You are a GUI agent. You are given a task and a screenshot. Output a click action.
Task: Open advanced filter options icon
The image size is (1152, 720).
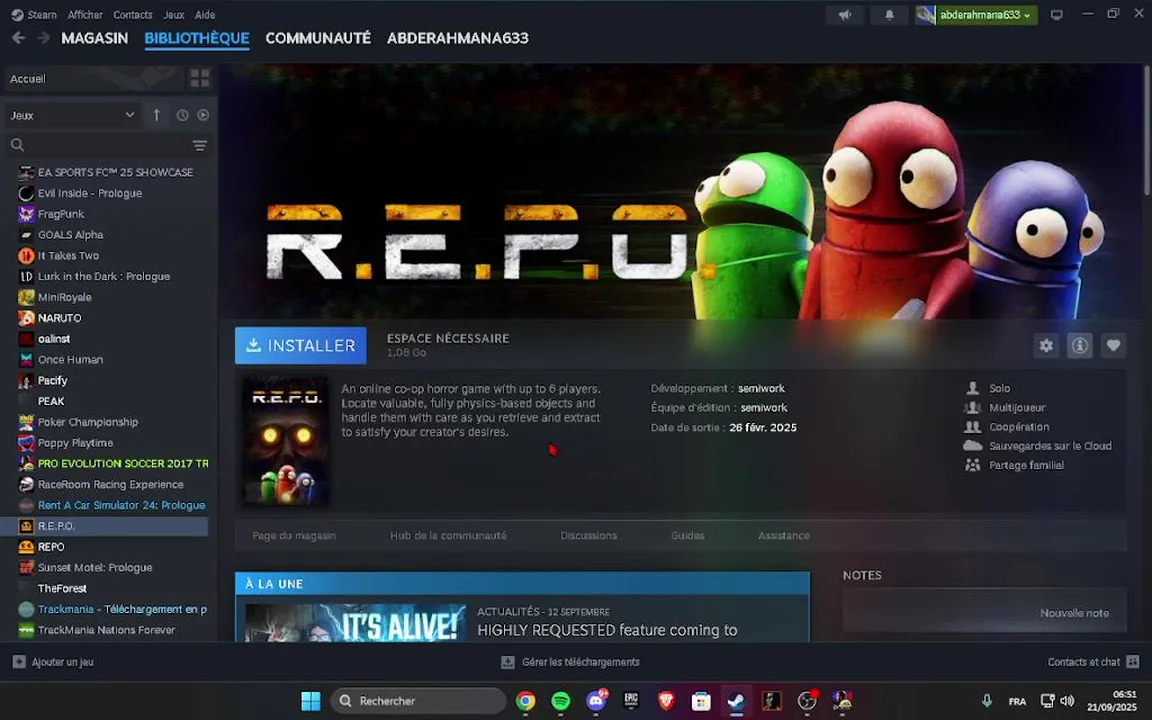click(200, 145)
